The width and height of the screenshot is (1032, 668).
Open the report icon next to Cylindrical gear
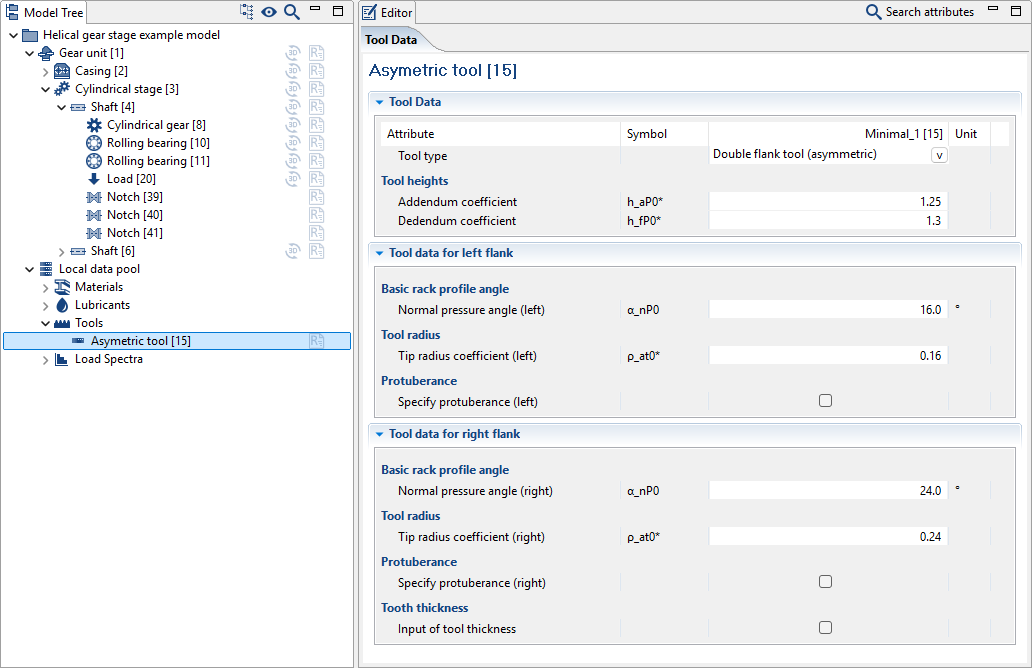click(x=317, y=124)
